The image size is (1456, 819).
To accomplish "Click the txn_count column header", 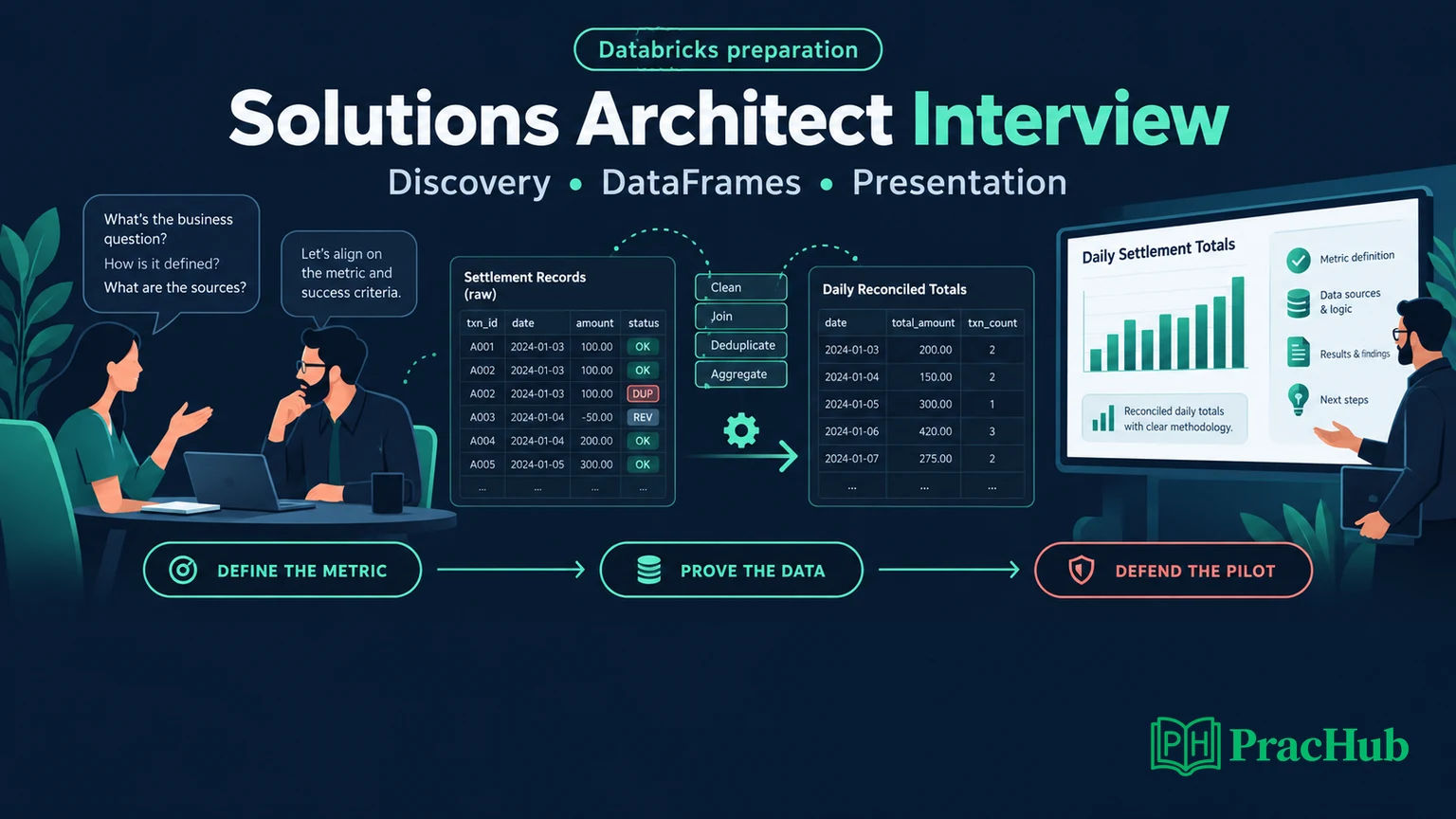I will pyautogui.click(x=992, y=323).
